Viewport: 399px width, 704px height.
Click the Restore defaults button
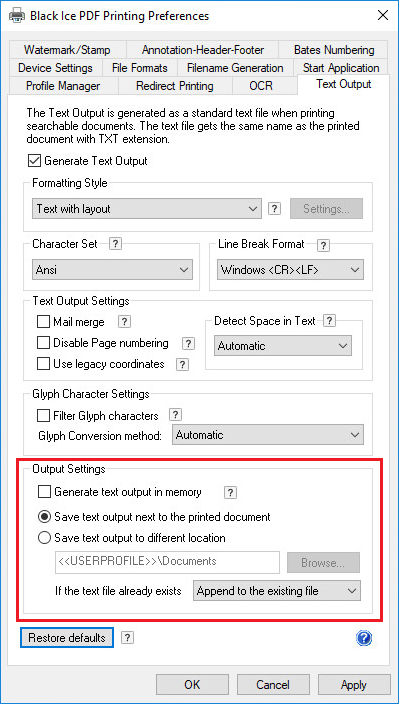click(67, 638)
